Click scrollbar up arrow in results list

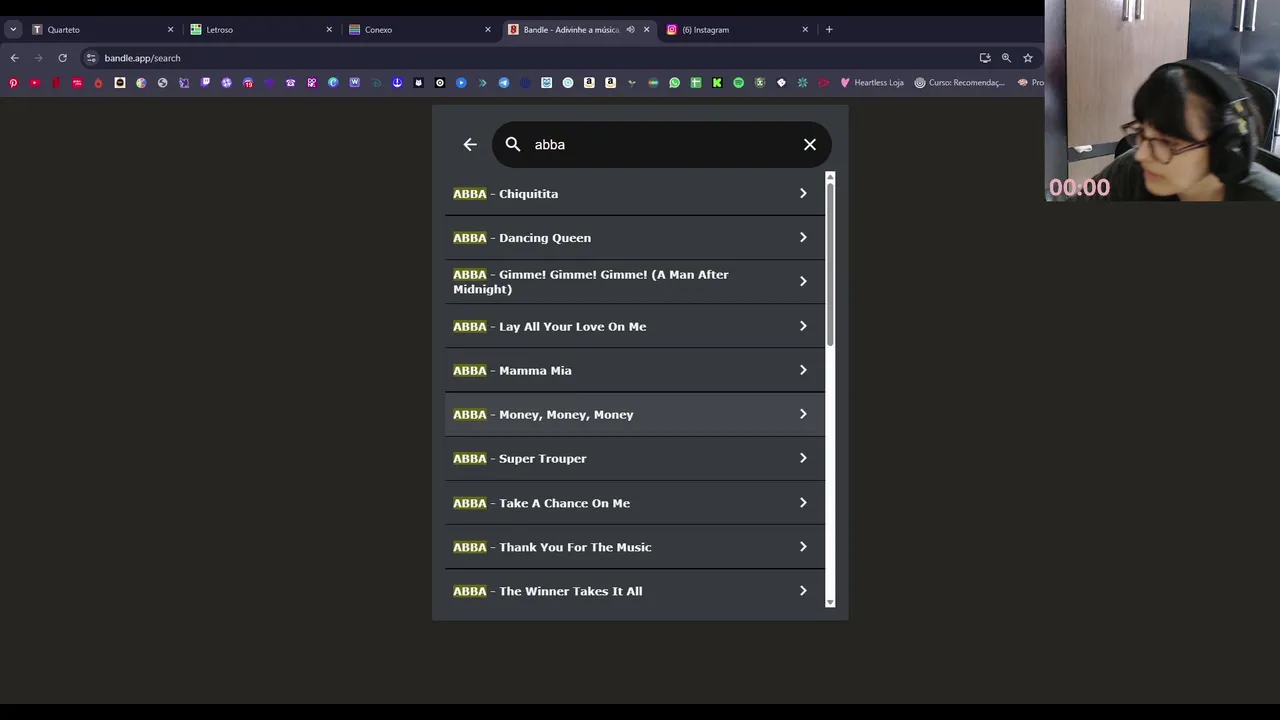pos(830,177)
